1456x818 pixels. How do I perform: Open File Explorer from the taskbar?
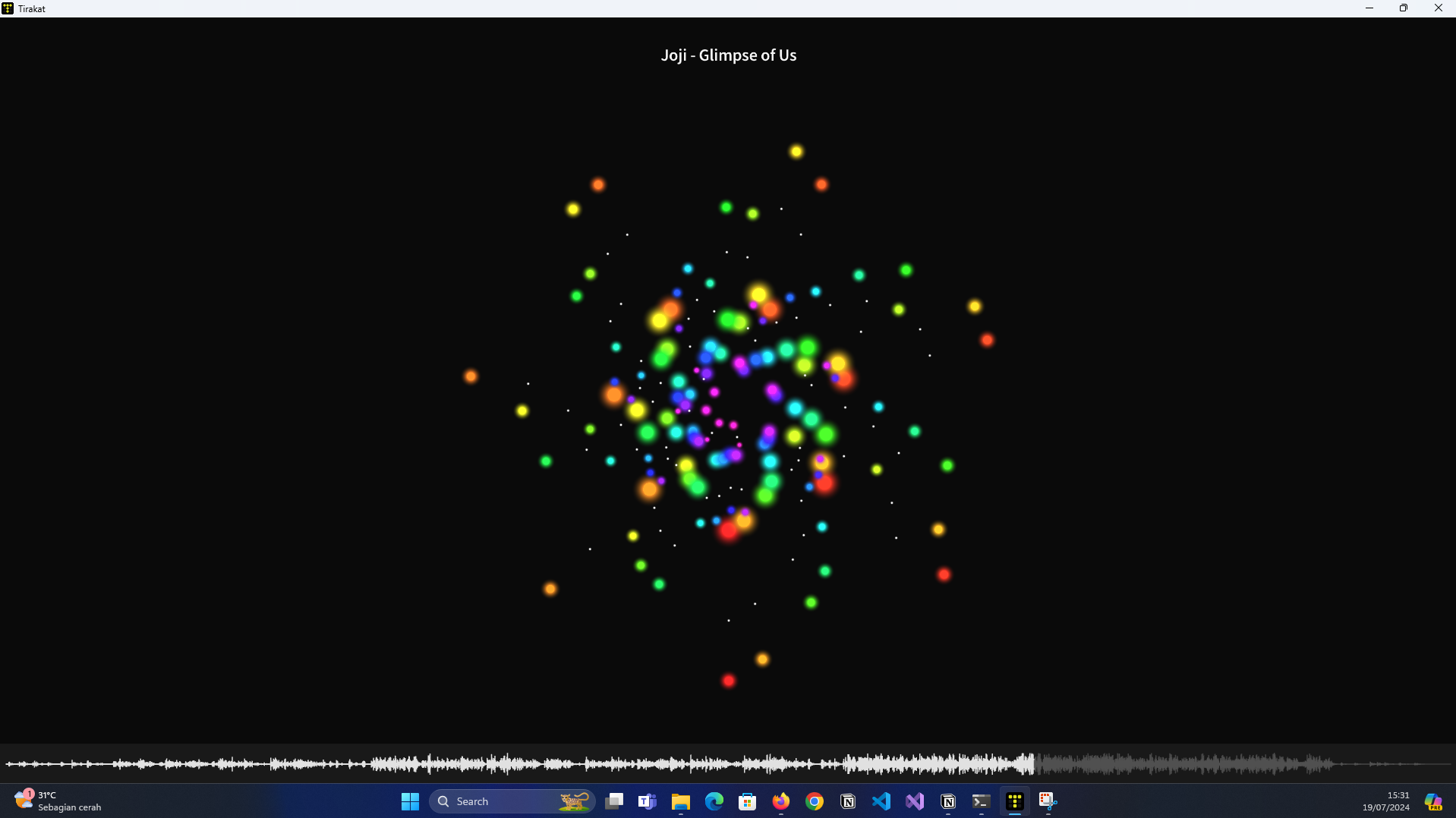(681, 801)
